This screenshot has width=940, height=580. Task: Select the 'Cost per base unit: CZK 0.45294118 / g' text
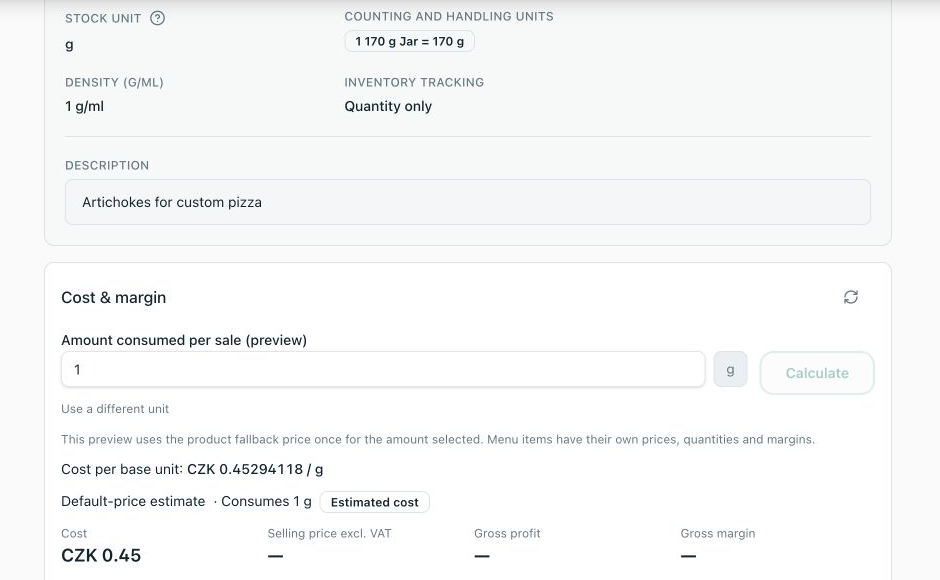coord(192,469)
